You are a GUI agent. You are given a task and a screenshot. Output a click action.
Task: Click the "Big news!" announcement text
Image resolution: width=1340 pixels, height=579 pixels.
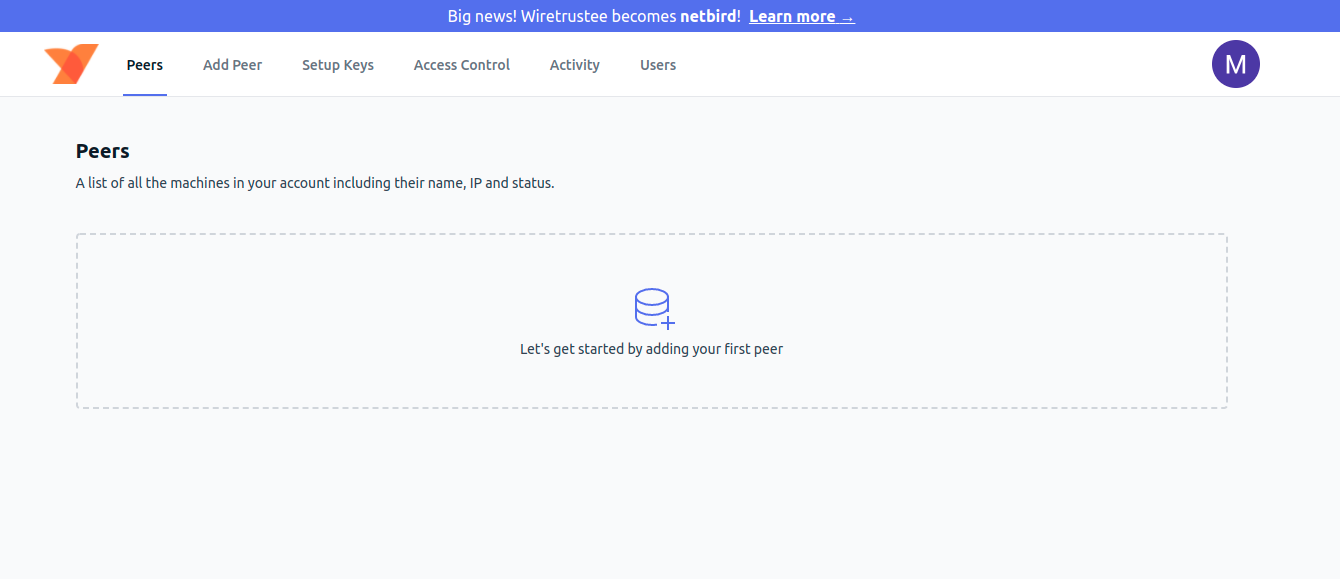pyautogui.click(x=482, y=17)
